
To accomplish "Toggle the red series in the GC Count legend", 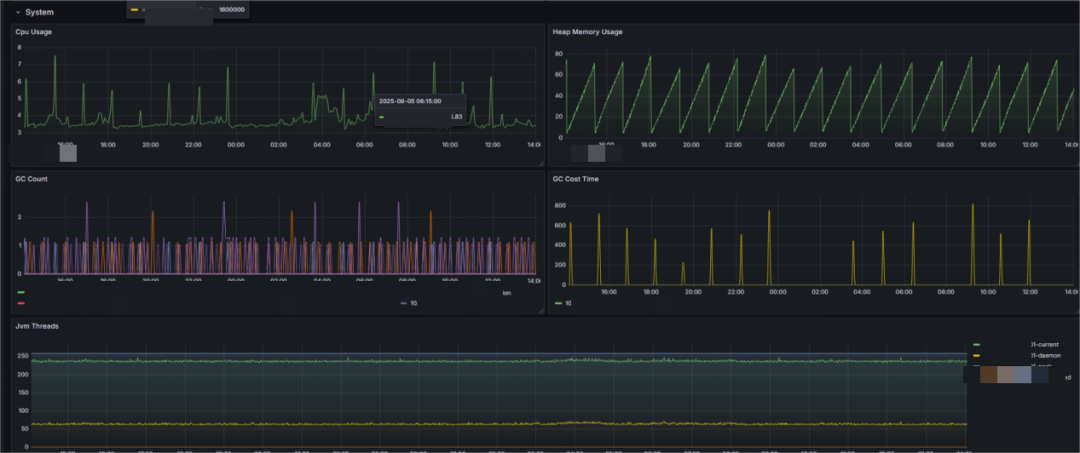I will [x=21, y=303].
